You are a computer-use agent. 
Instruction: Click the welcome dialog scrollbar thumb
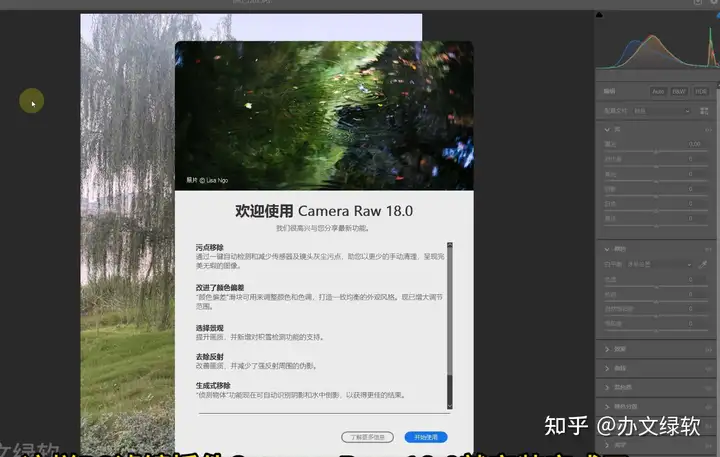tap(450, 311)
